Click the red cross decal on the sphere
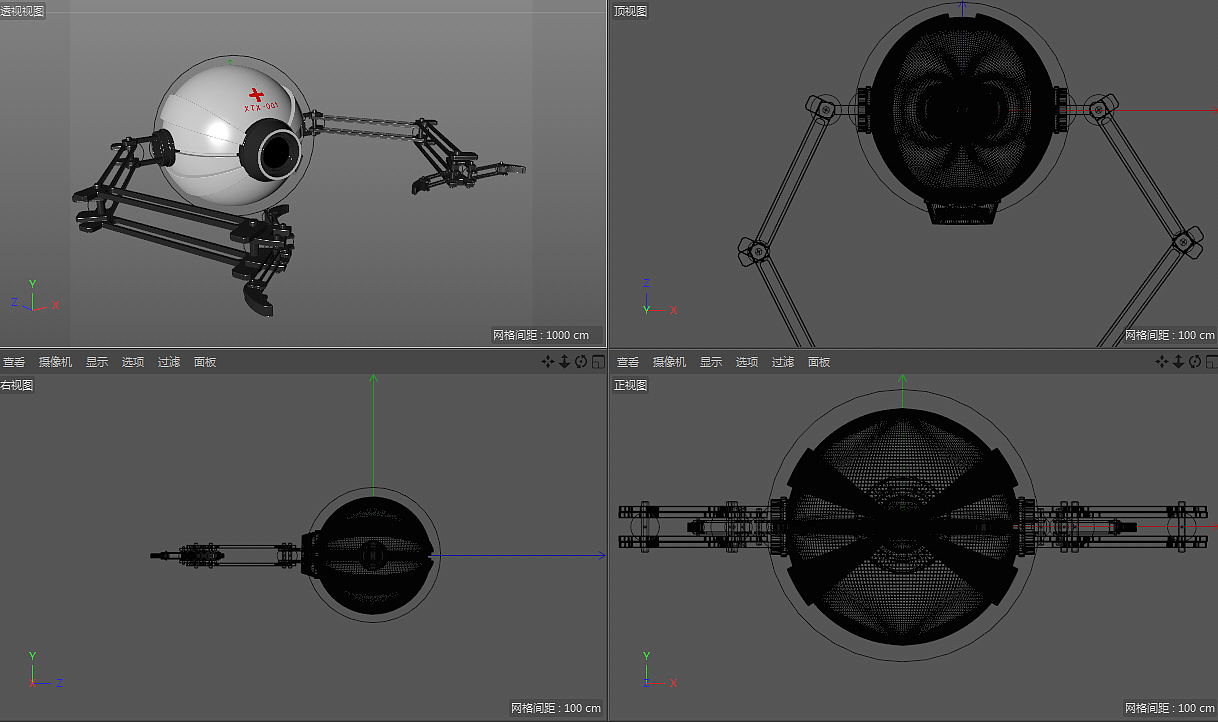The image size is (1218, 722). 257,94
